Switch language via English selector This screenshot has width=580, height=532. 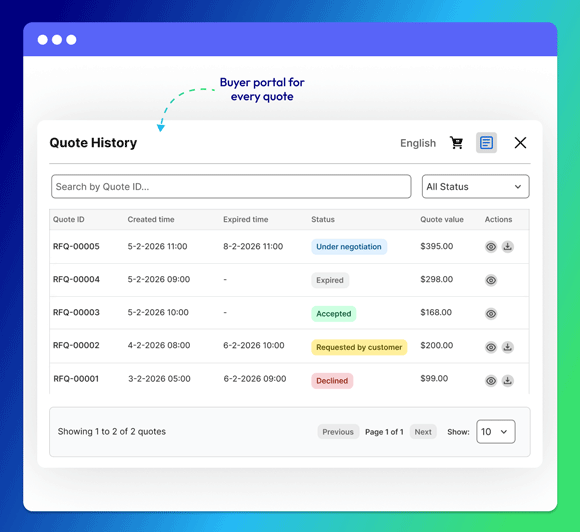coord(418,143)
